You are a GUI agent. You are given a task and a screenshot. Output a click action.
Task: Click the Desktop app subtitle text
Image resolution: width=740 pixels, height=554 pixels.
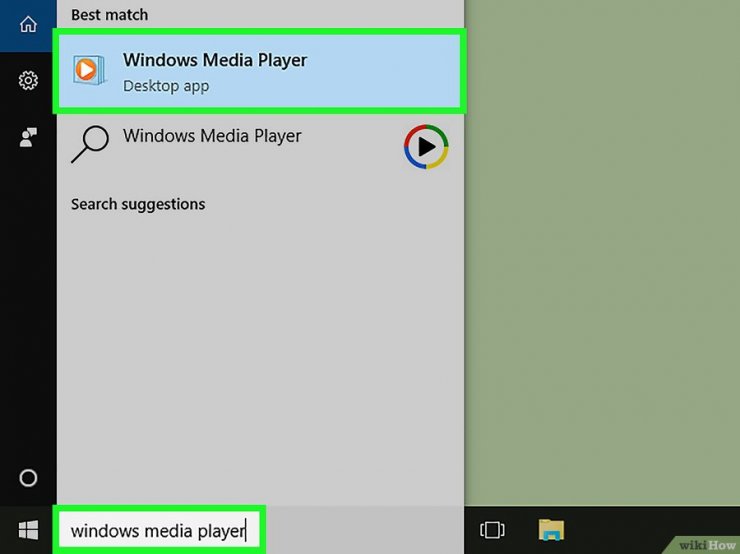click(x=166, y=86)
